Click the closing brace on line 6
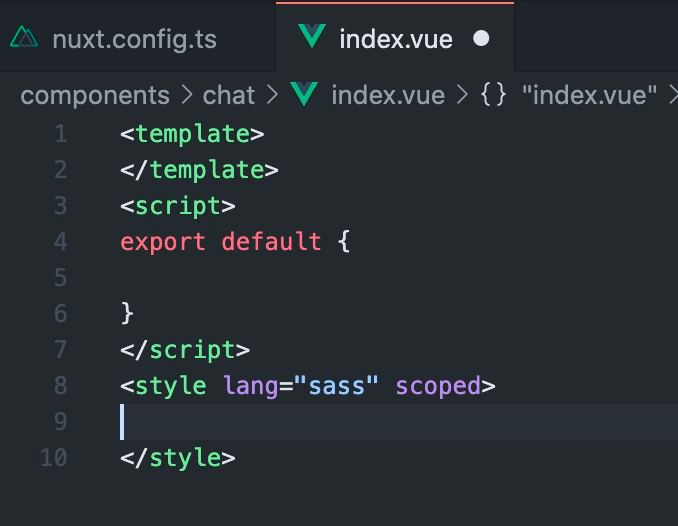The image size is (678, 526). [127, 313]
